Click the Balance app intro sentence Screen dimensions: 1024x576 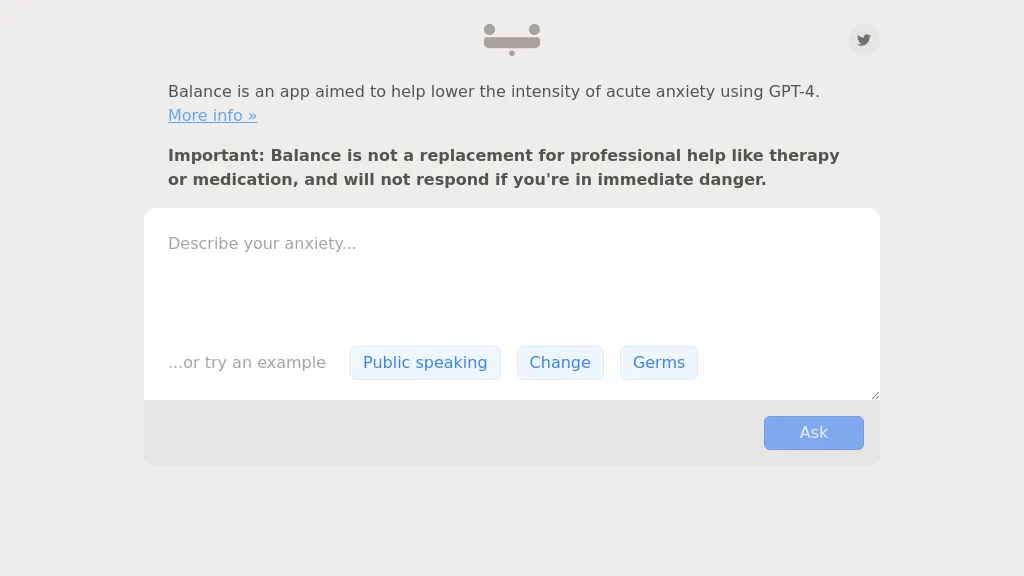494,92
